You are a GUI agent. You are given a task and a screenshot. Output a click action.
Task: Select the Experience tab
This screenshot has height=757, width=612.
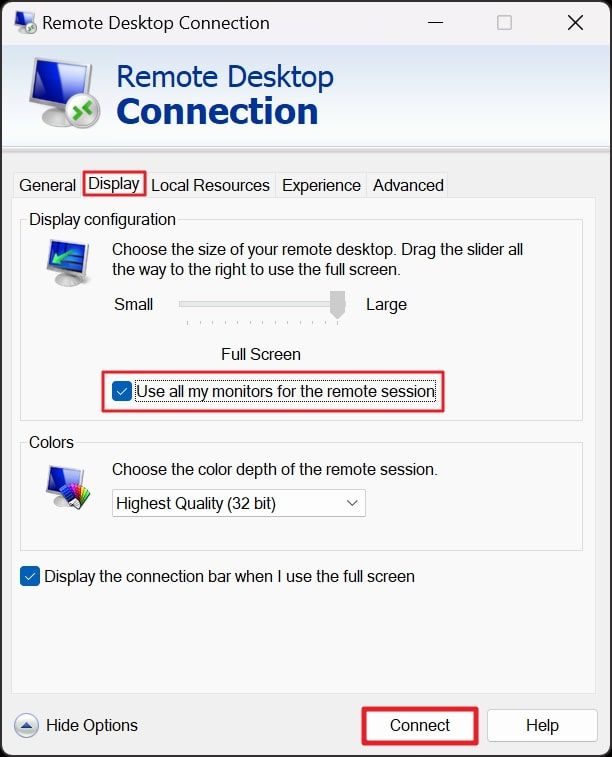[x=321, y=185]
